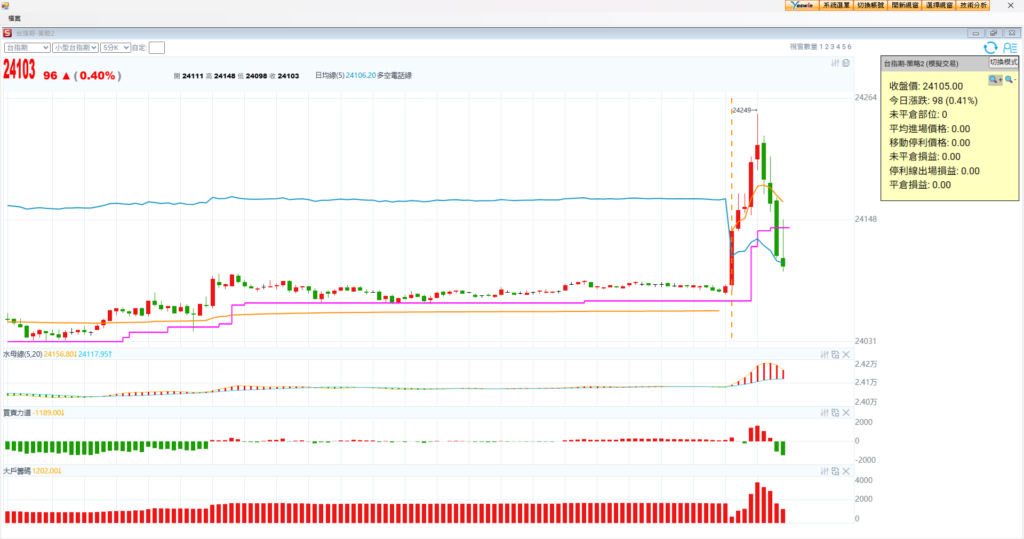Close the 買賣力道 indicator panel
Screen dimensions: 1024x539
(846, 412)
